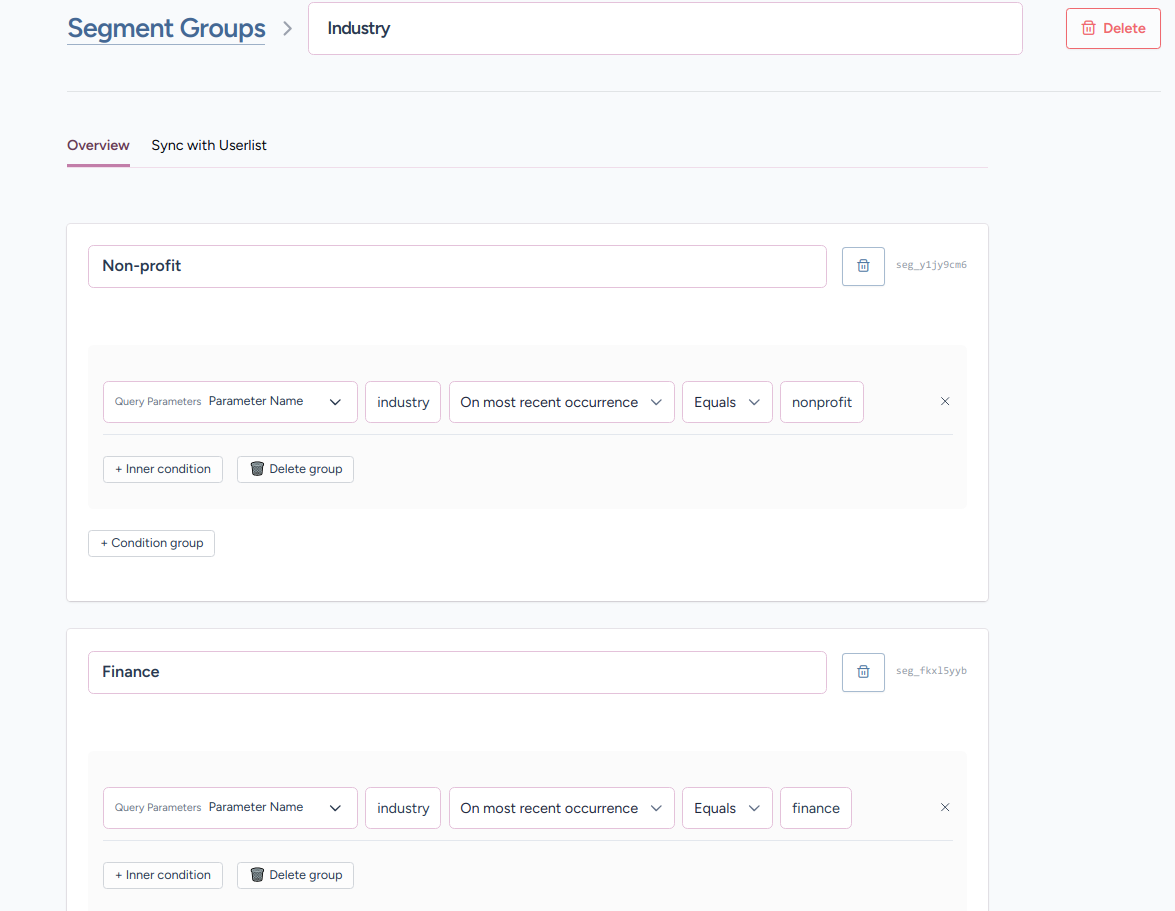This screenshot has height=911, width=1175.
Task: Open Query Parameters dropdown in Finance segment
Action: click(x=230, y=808)
